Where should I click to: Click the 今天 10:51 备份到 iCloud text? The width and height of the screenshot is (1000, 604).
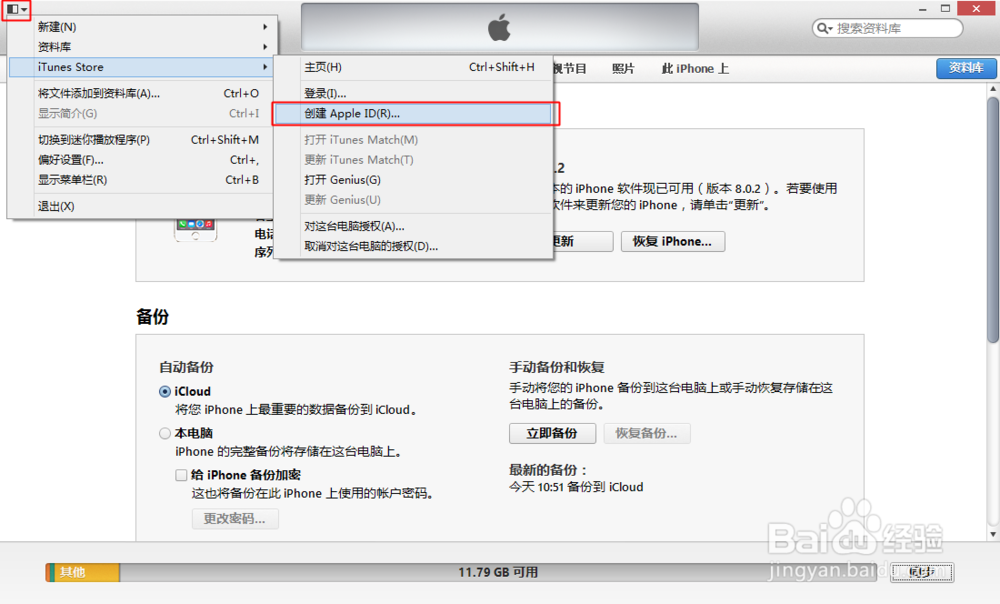[x=576, y=487]
